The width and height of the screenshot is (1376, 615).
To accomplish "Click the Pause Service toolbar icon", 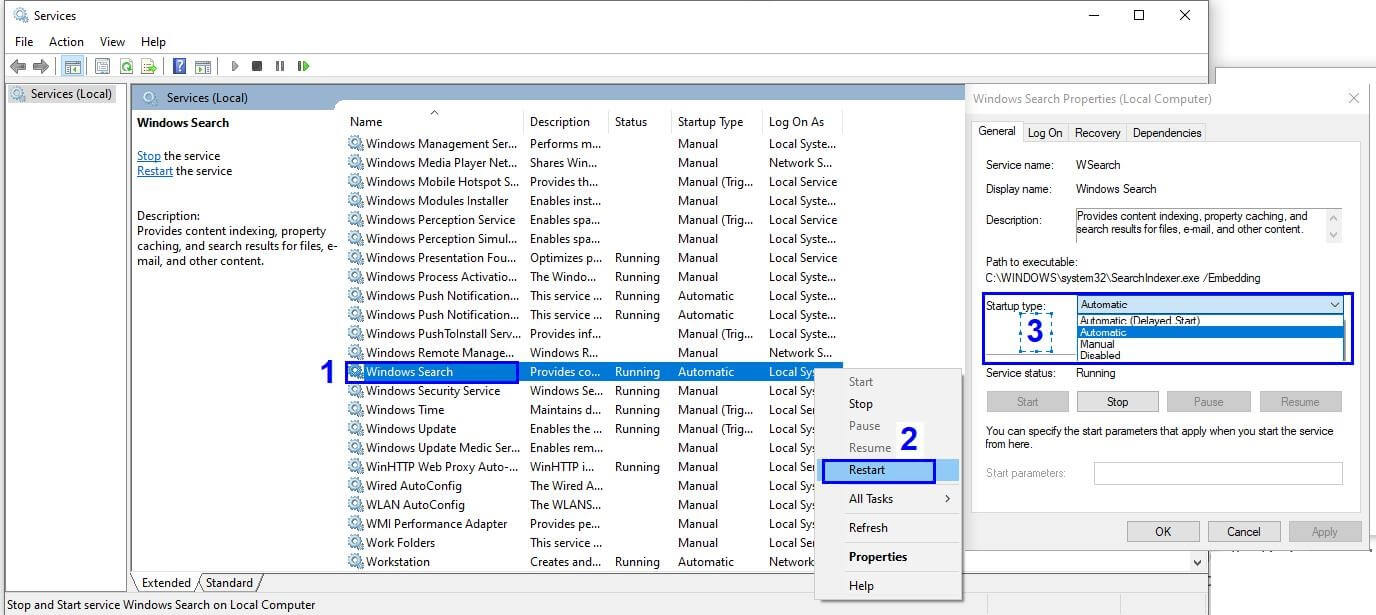I will click(x=279, y=66).
